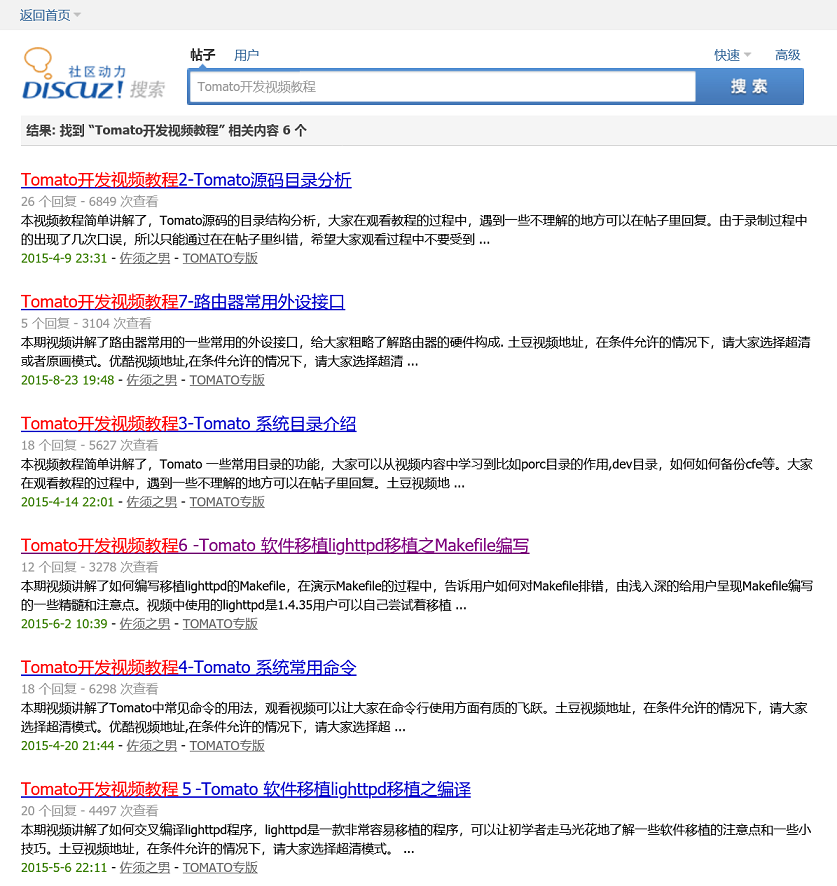Click the text 12 个回复 - 3278 次查看

click(x=89, y=567)
